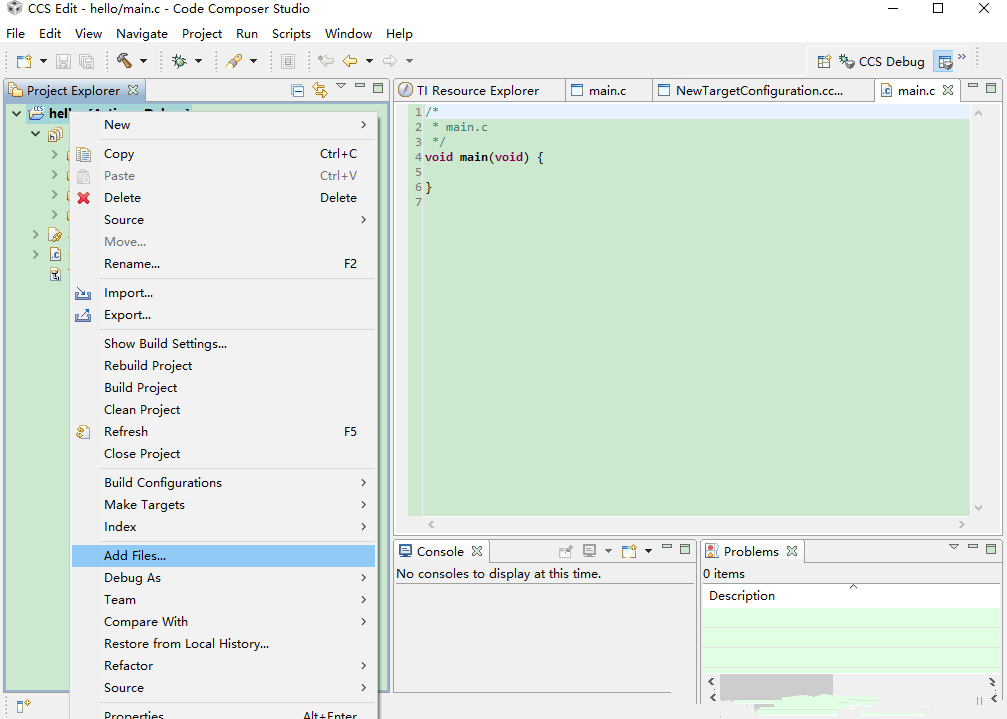Click Display Selected Console icon
The height and width of the screenshot is (719, 1007).
(589, 551)
